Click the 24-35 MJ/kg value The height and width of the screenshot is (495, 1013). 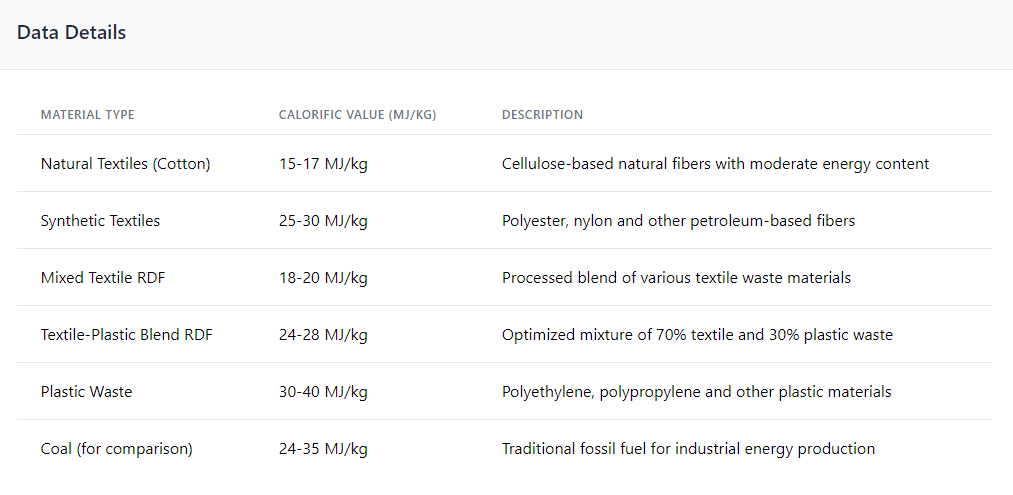pyautogui.click(x=323, y=448)
